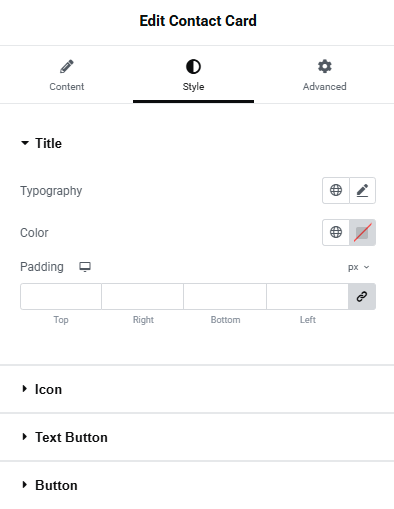The width and height of the screenshot is (394, 509).
Task: Switch to the Content tab label
Action: [x=67, y=87]
